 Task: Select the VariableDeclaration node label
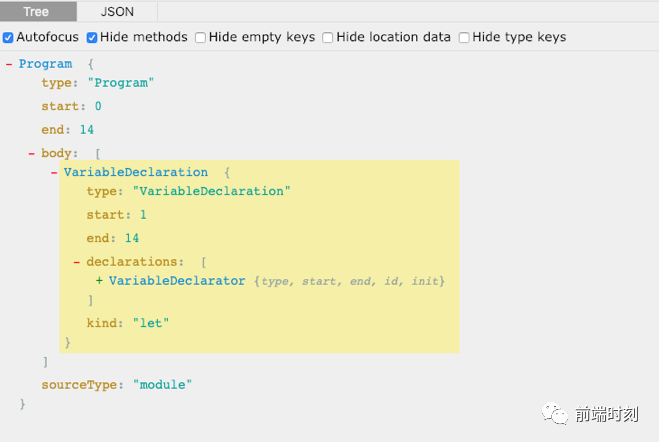[x=136, y=173]
